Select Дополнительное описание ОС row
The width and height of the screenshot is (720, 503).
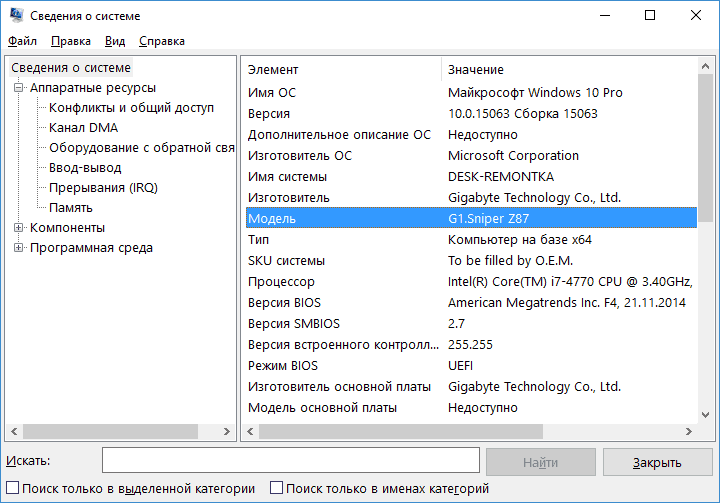[x=471, y=135]
